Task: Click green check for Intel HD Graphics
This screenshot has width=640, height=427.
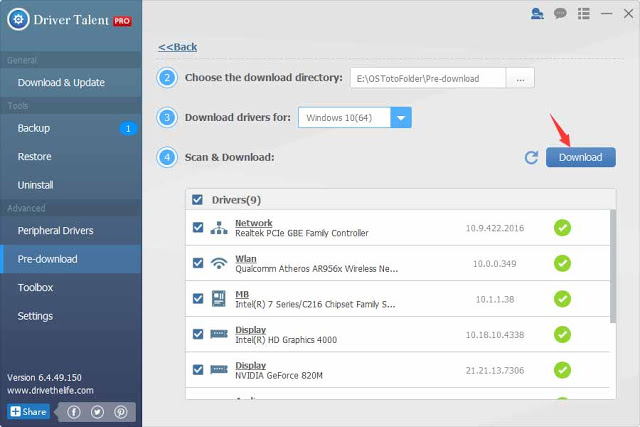Action: coord(562,334)
